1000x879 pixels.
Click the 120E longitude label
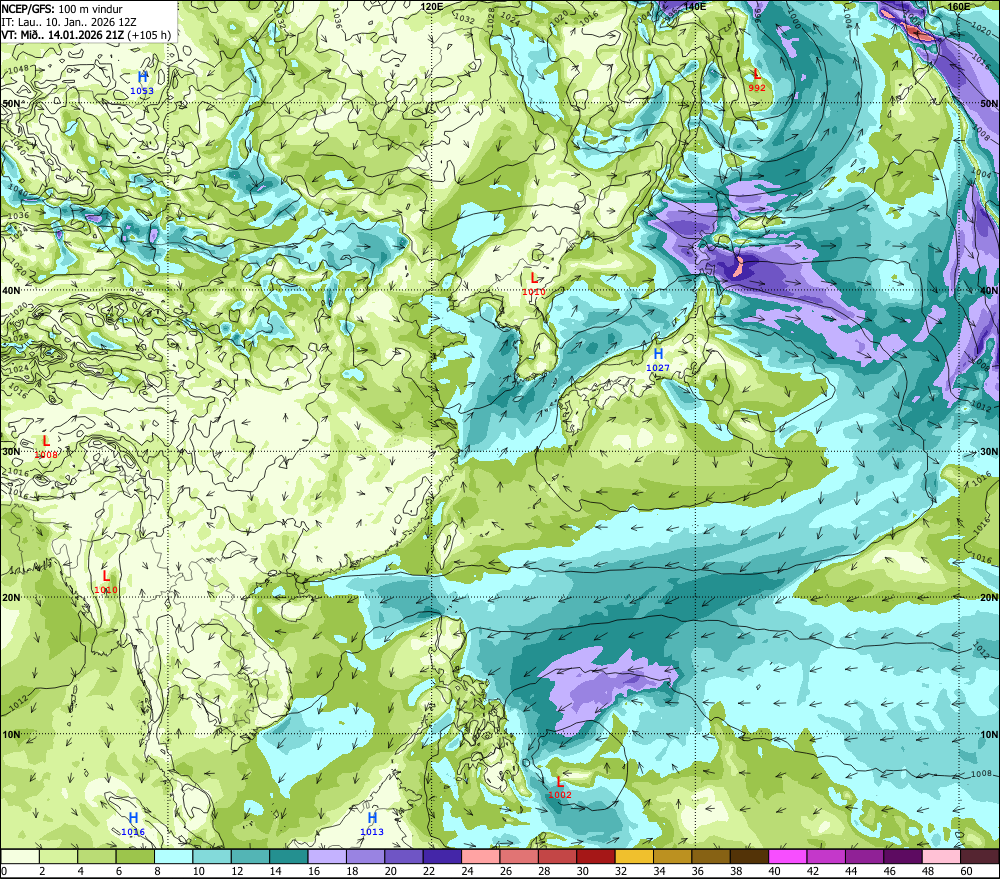click(x=432, y=6)
